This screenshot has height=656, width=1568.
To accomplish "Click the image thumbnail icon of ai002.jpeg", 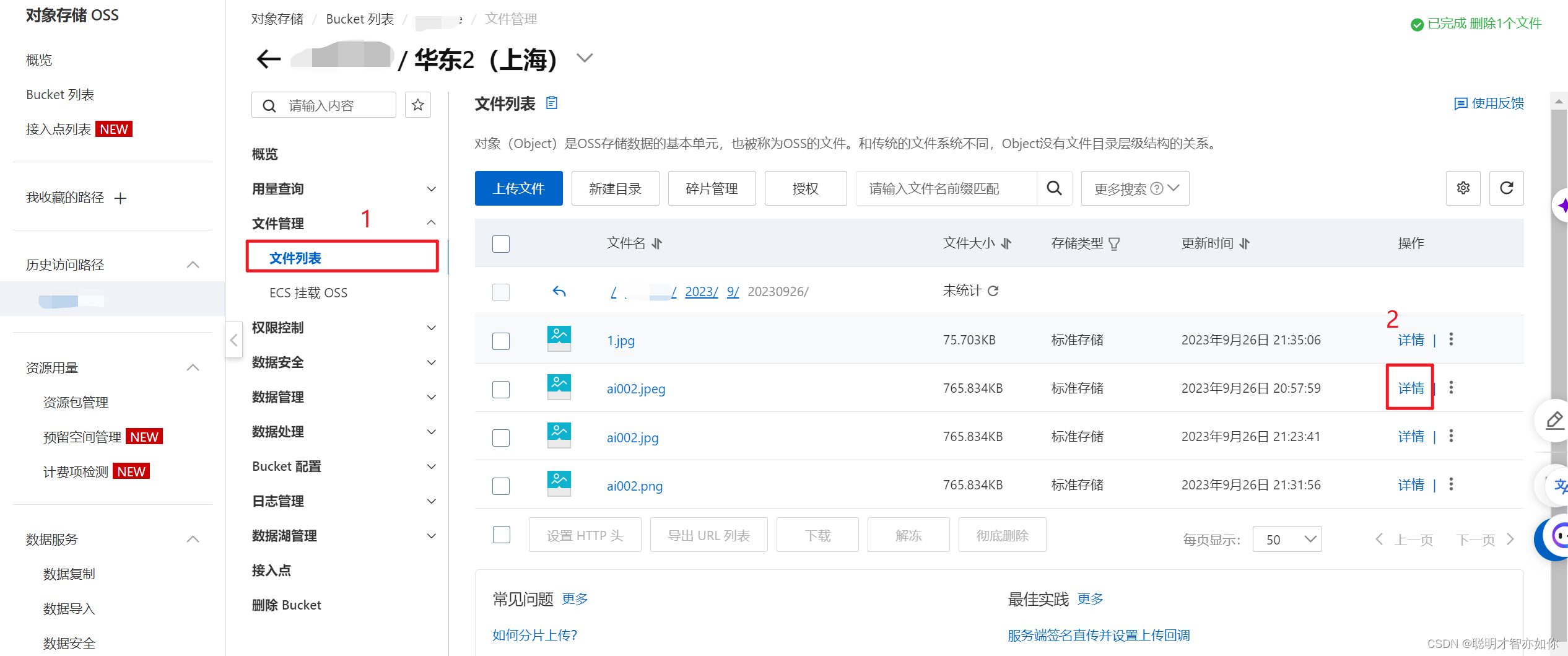I will [559, 388].
